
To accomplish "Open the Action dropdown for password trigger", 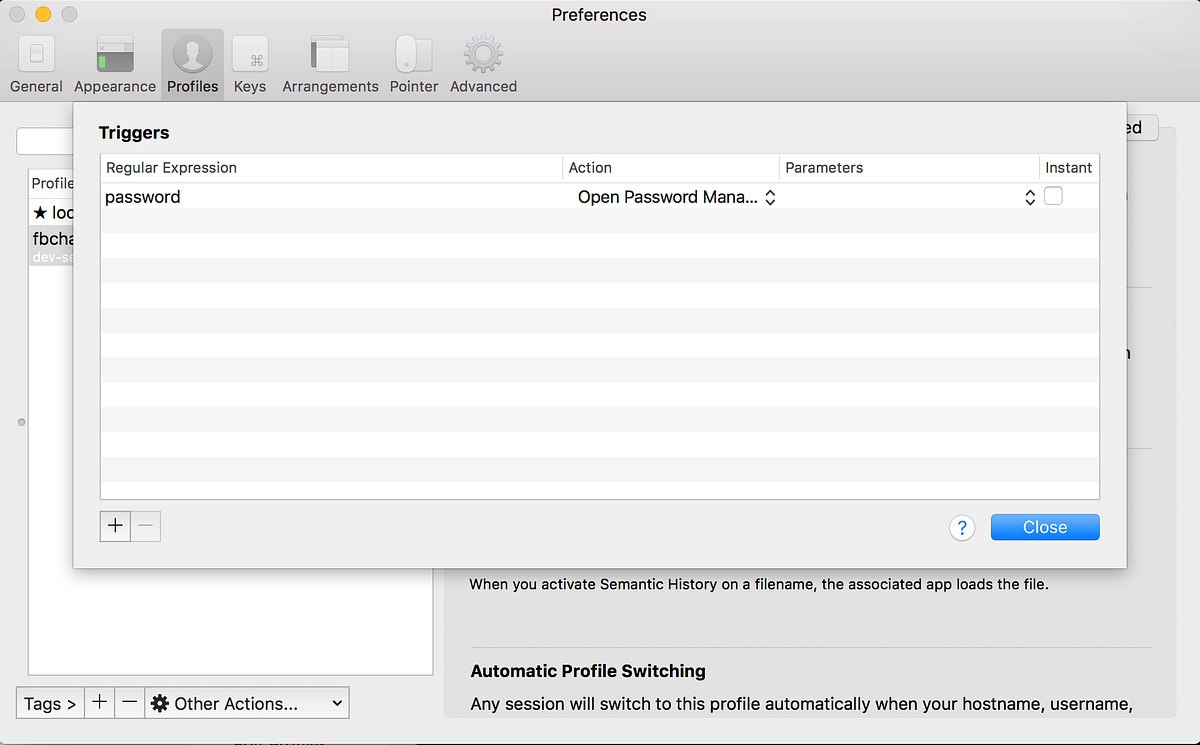I will [676, 198].
